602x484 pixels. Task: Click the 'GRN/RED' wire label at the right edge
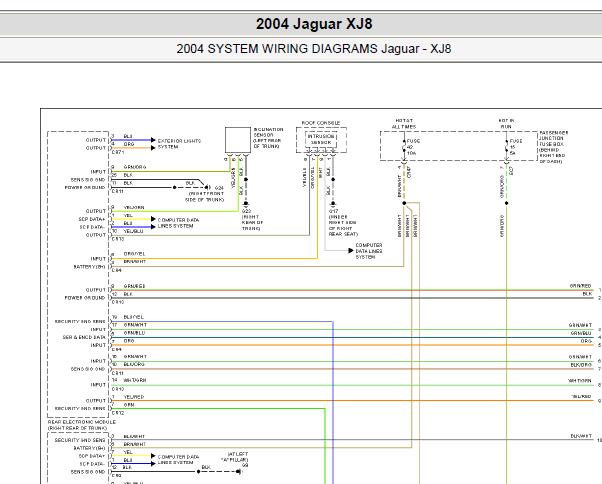[x=580, y=286]
